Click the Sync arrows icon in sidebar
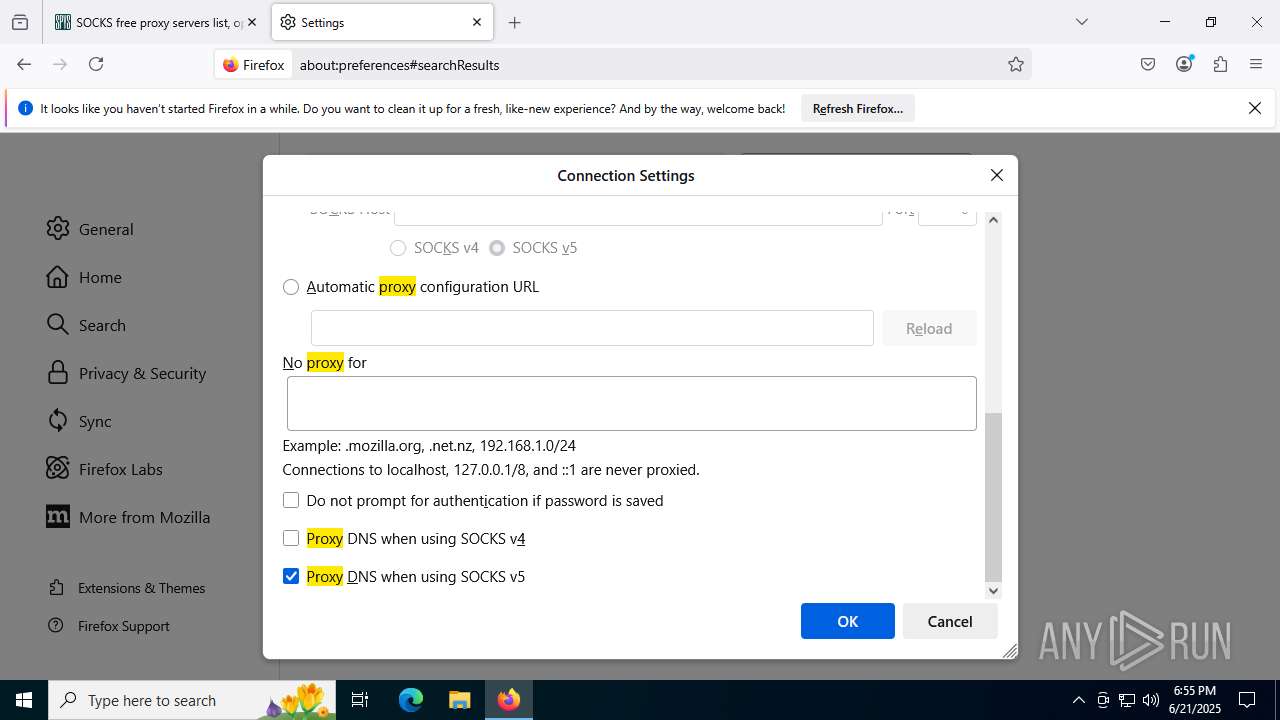Viewport: 1280px width, 720px height. tap(58, 421)
